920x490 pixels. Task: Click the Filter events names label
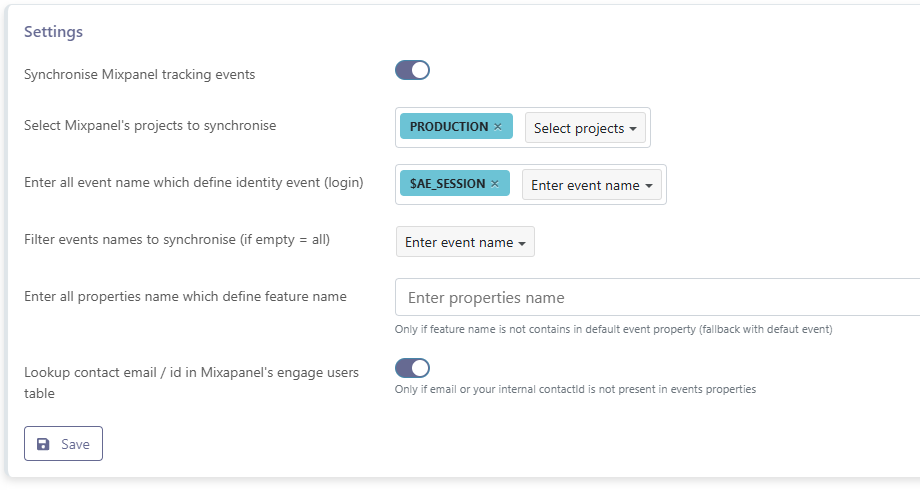pyautogui.click(x=176, y=239)
